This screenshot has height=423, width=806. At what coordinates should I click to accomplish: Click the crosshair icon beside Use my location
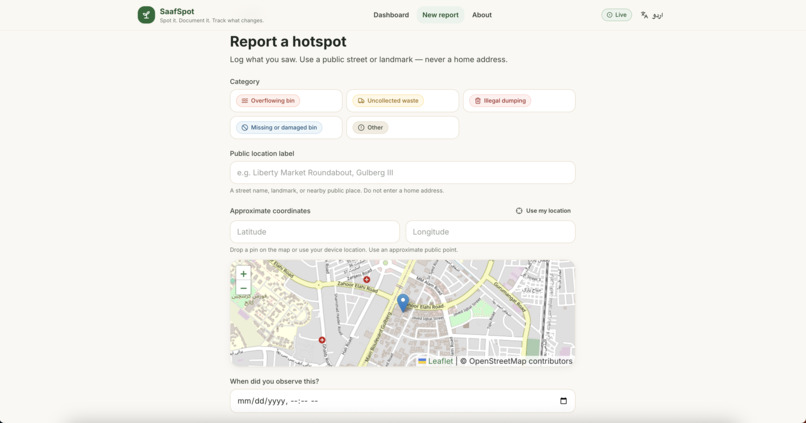click(x=519, y=211)
